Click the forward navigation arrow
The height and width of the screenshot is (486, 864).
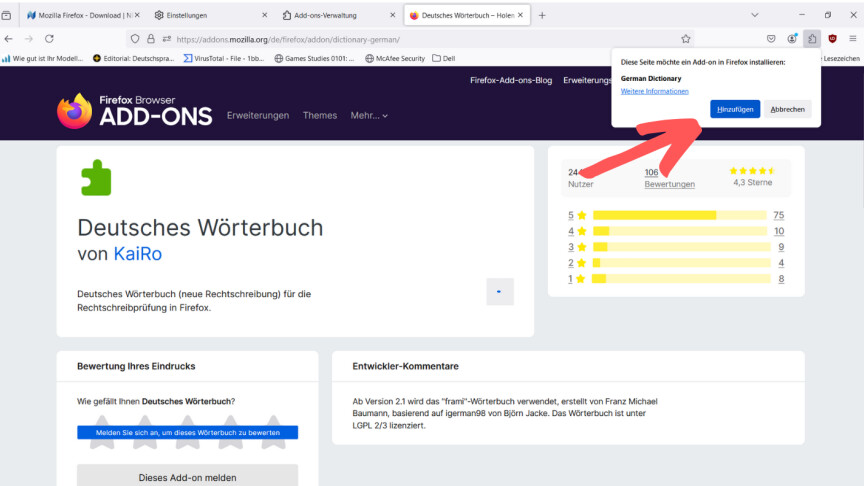(x=29, y=39)
